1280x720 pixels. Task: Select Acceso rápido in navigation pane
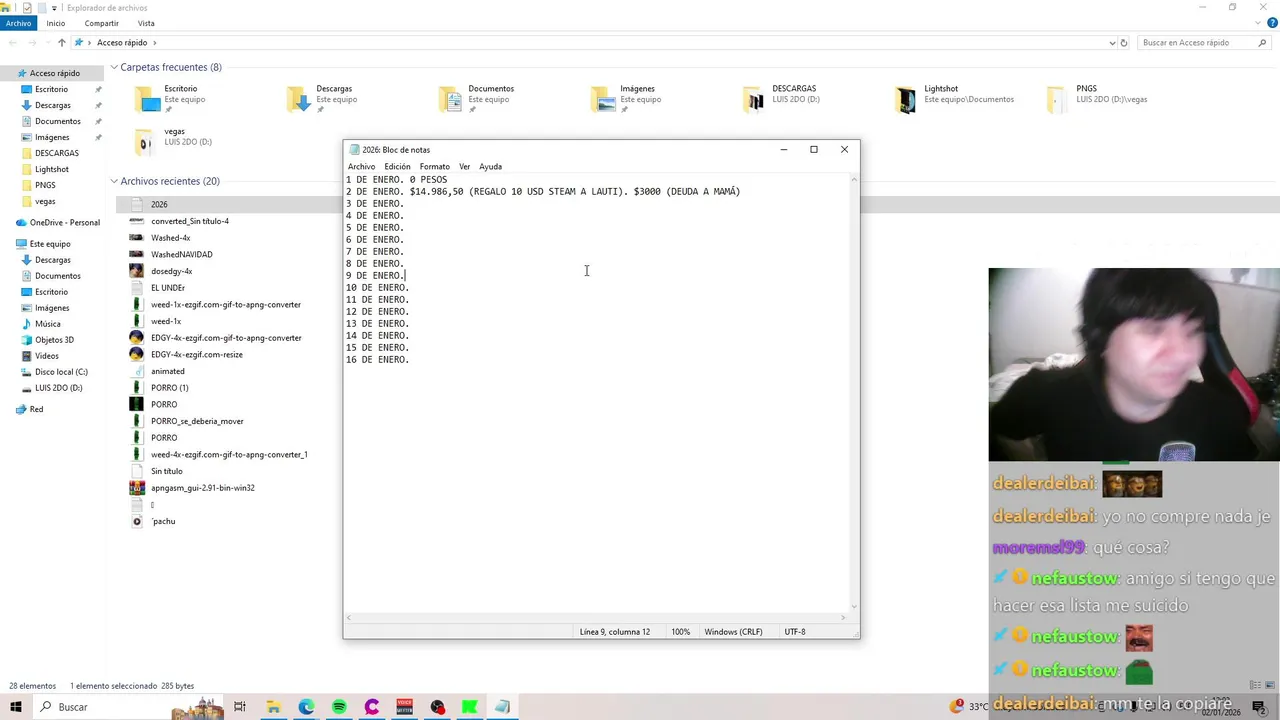54,73
